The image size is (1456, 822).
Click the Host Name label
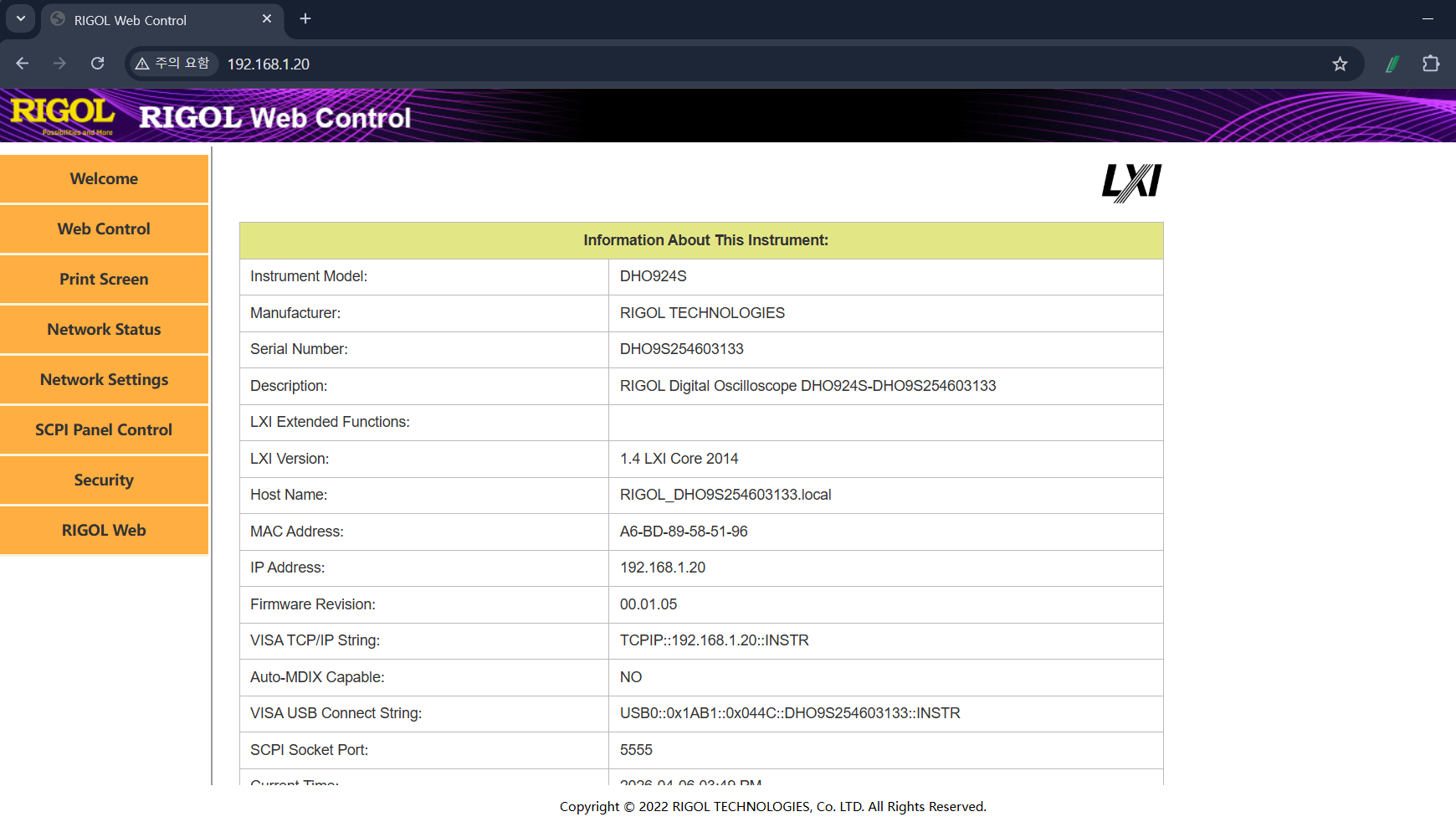point(289,495)
